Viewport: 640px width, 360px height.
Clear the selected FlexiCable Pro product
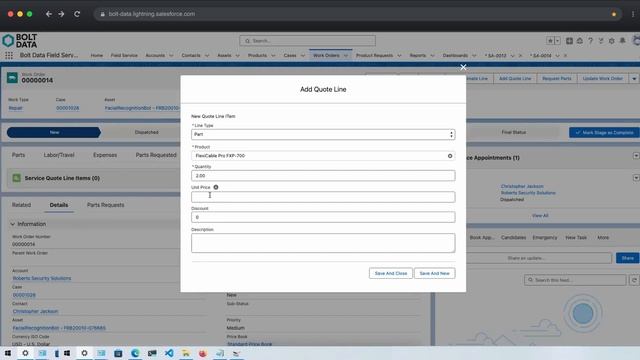(450, 156)
